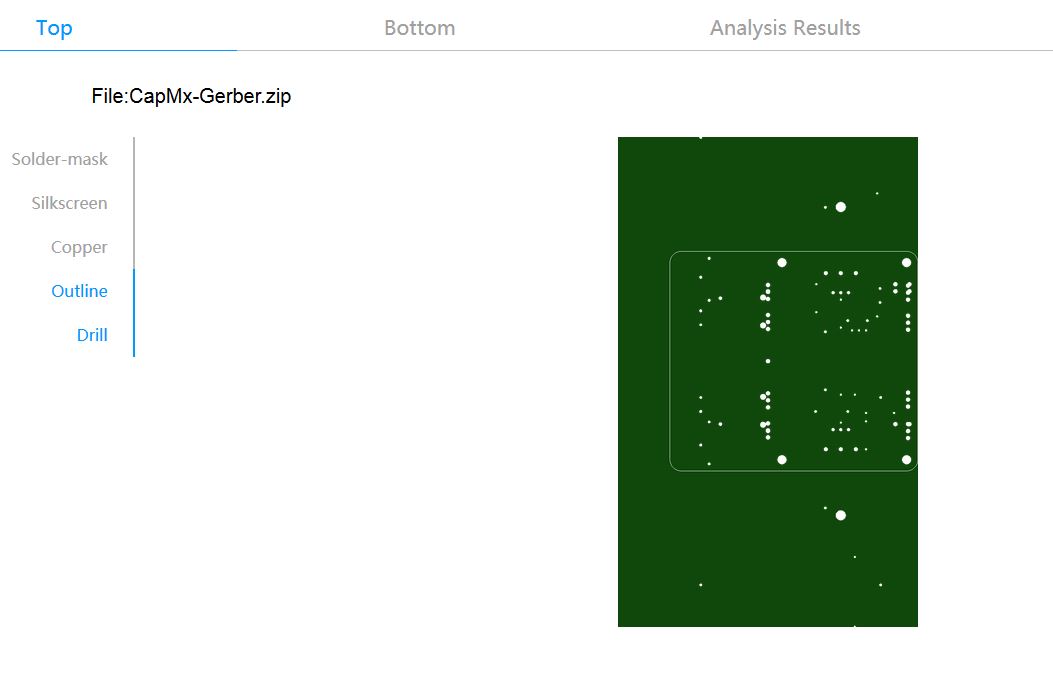
Task: Pick the bottom-left mounting hole inside the outline
Action: (782, 460)
